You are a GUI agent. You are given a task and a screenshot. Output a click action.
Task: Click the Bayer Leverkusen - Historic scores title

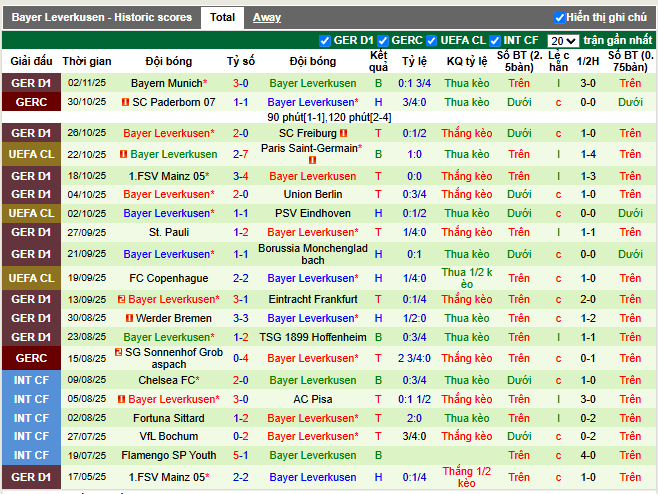point(102,18)
